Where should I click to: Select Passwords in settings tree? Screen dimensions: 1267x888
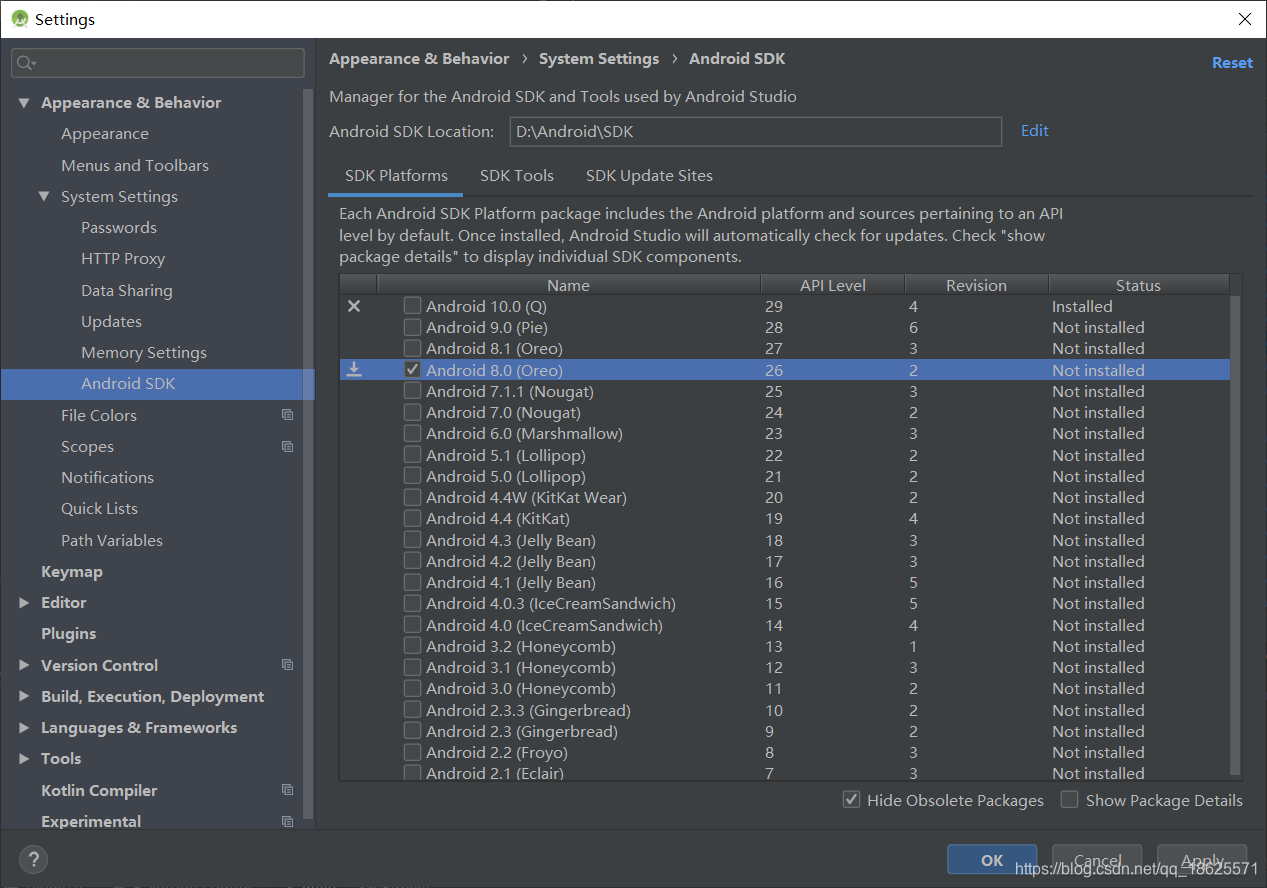coord(119,227)
